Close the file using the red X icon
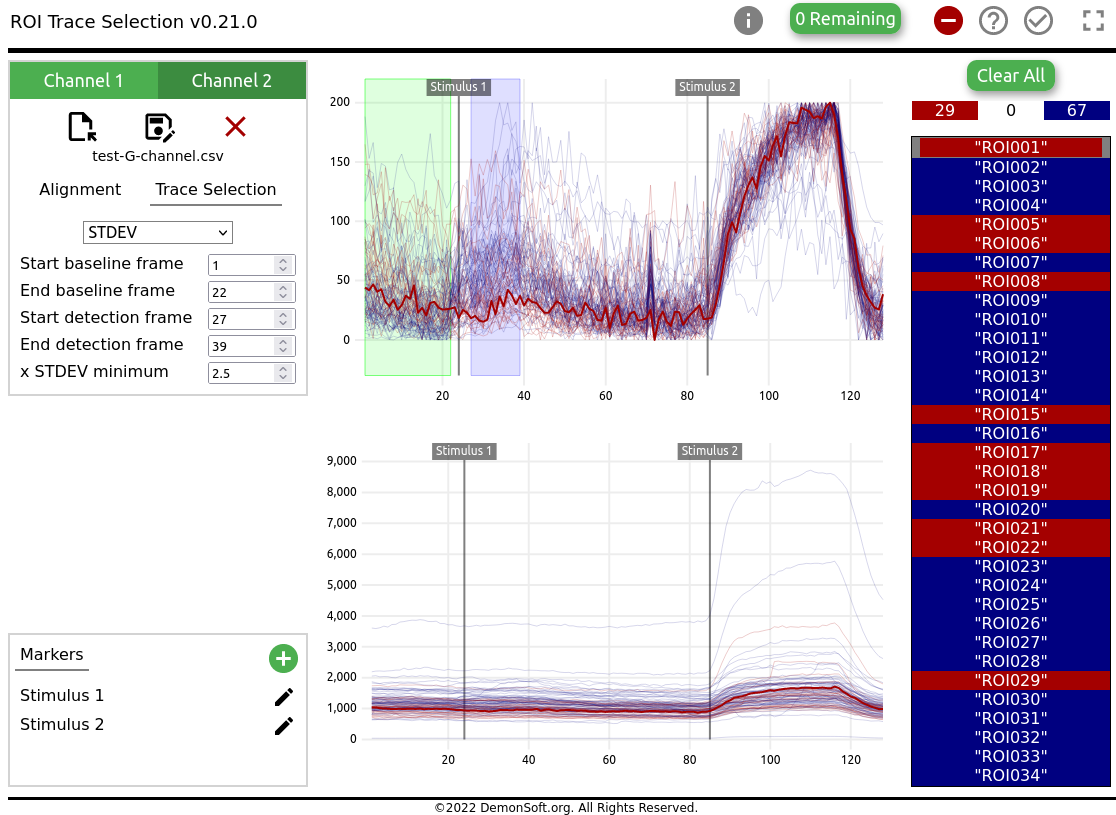Image resolution: width=1116 pixels, height=815 pixels. [235, 126]
